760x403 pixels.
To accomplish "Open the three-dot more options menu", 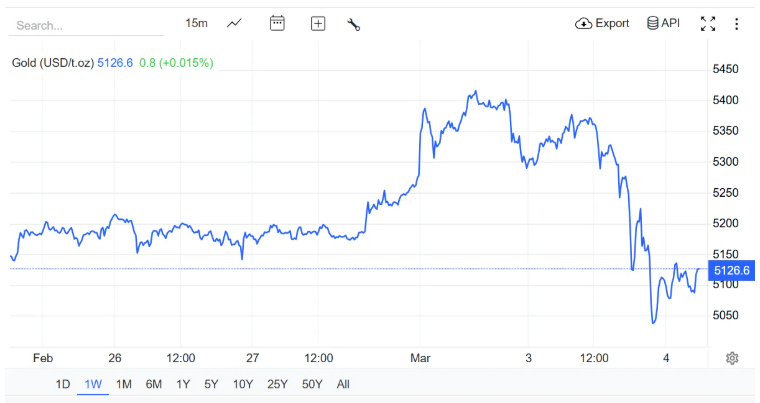I will 737,23.
